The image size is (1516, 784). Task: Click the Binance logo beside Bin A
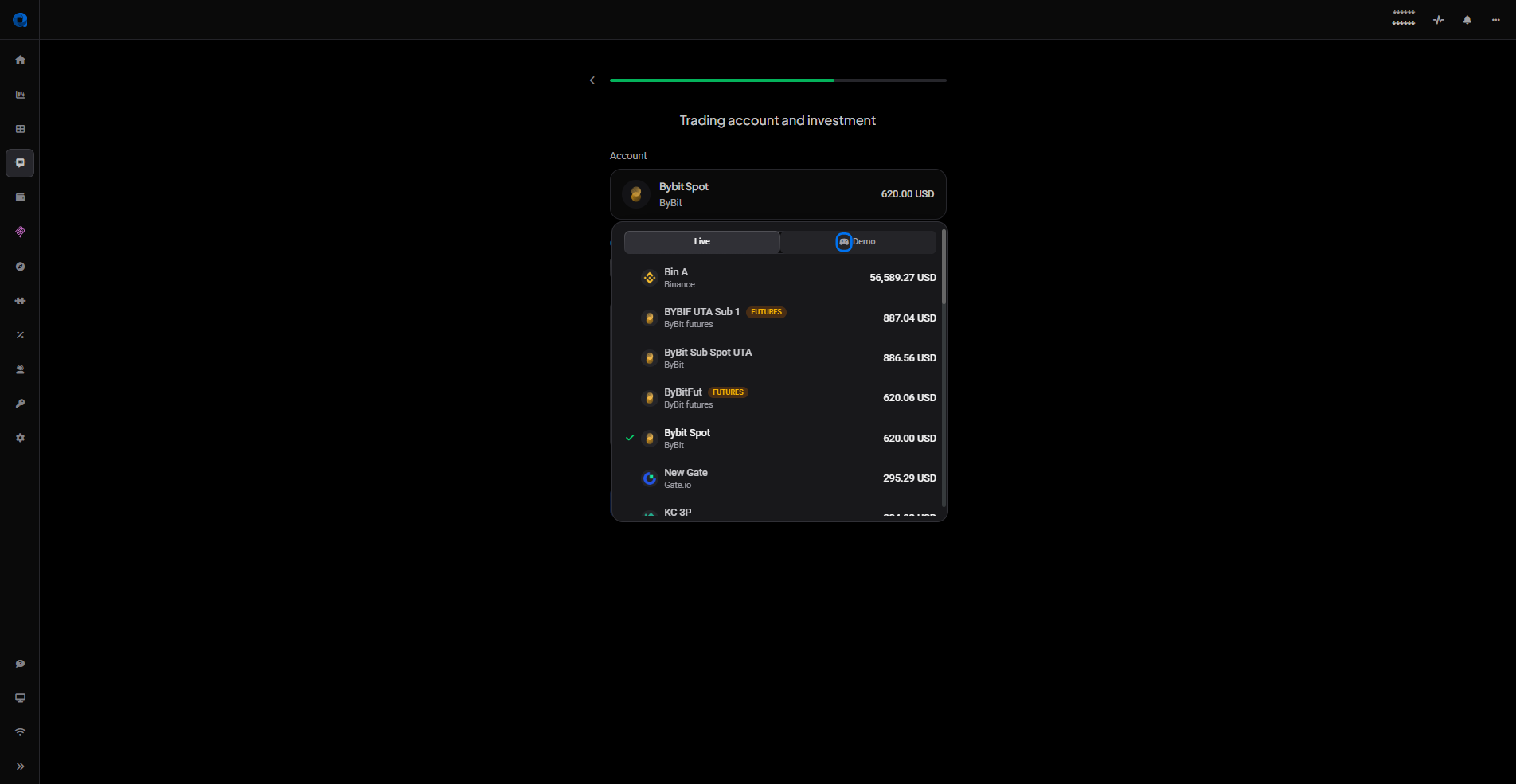click(x=650, y=278)
